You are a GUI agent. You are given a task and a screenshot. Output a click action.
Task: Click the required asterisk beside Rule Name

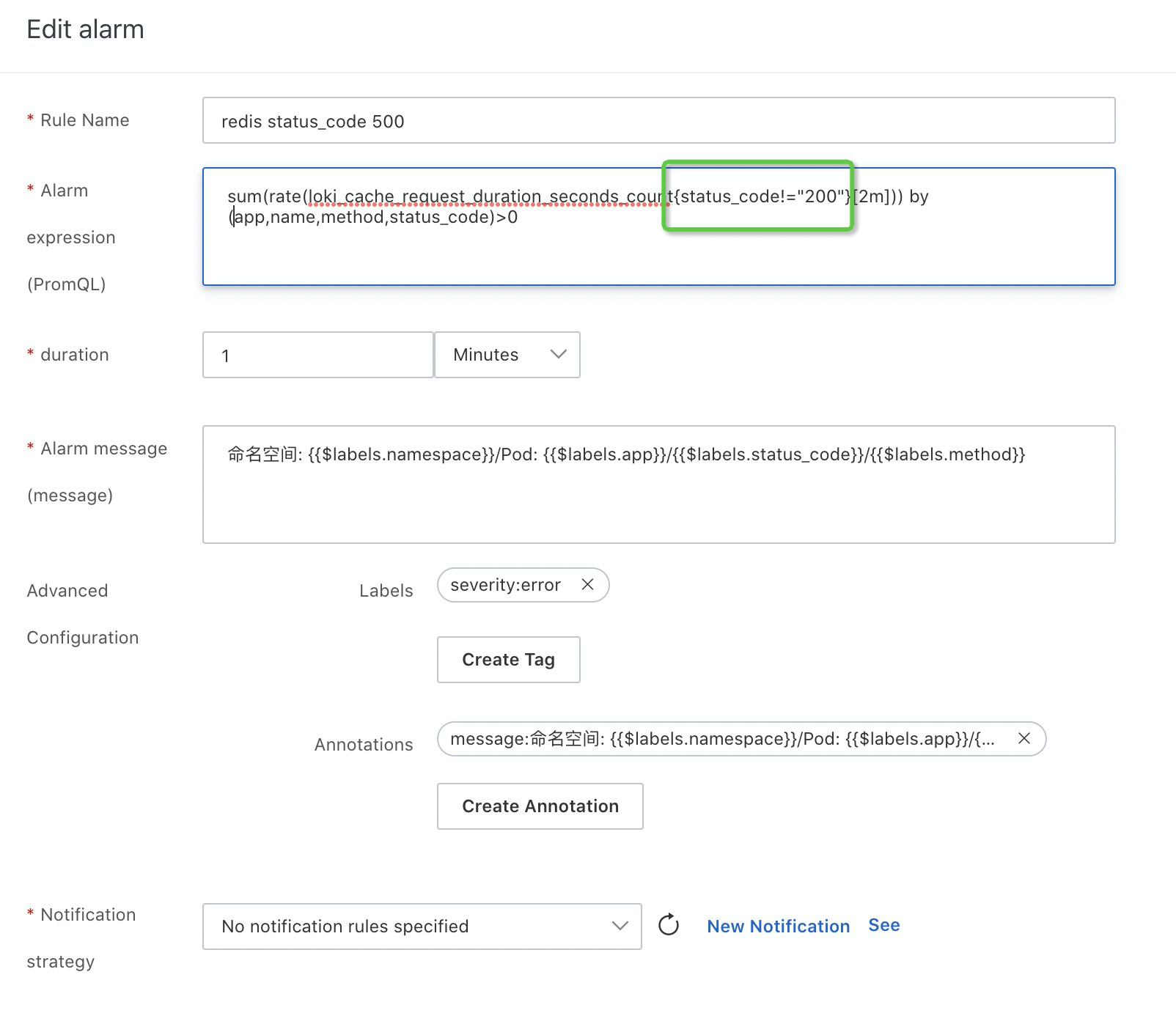[x=30, y=119]
